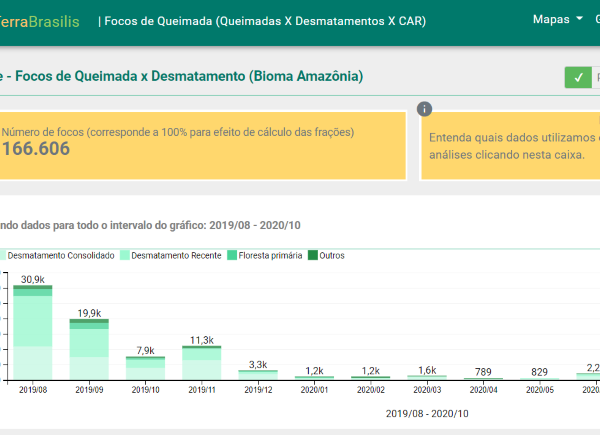The image size is (600, 435).
Task: Open the Mapas dropdown menu
Action: 557,19
